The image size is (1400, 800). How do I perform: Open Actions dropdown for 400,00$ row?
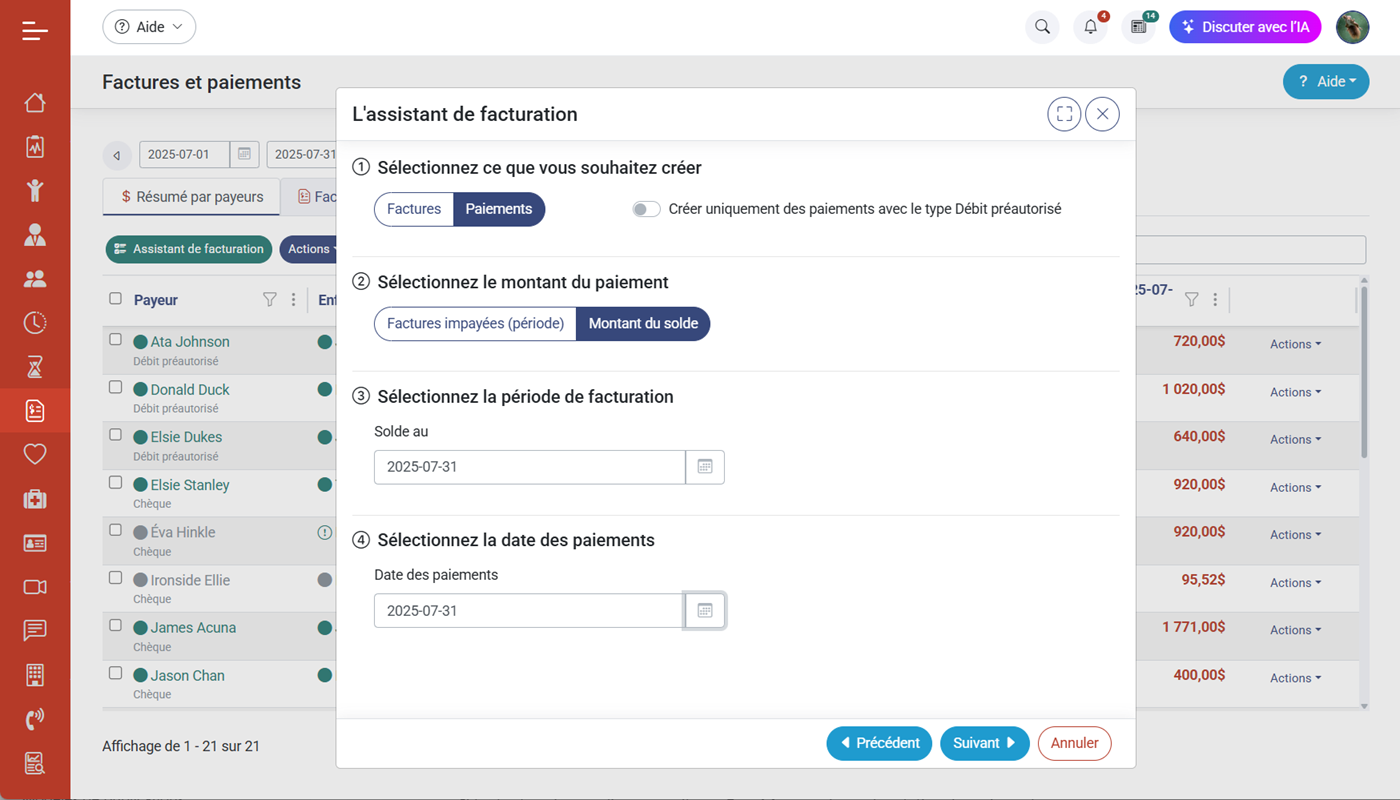[1295, 678]
